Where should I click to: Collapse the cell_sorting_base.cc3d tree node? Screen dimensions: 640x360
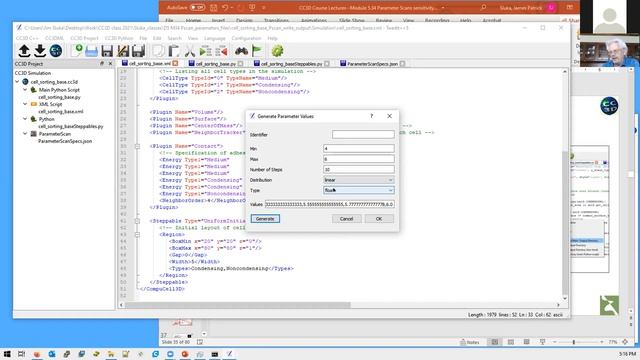[18, 82]
